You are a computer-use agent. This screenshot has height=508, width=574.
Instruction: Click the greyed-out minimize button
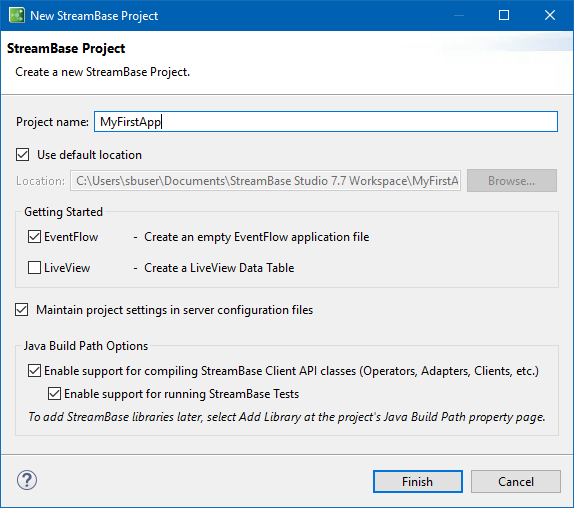point(459,15)
